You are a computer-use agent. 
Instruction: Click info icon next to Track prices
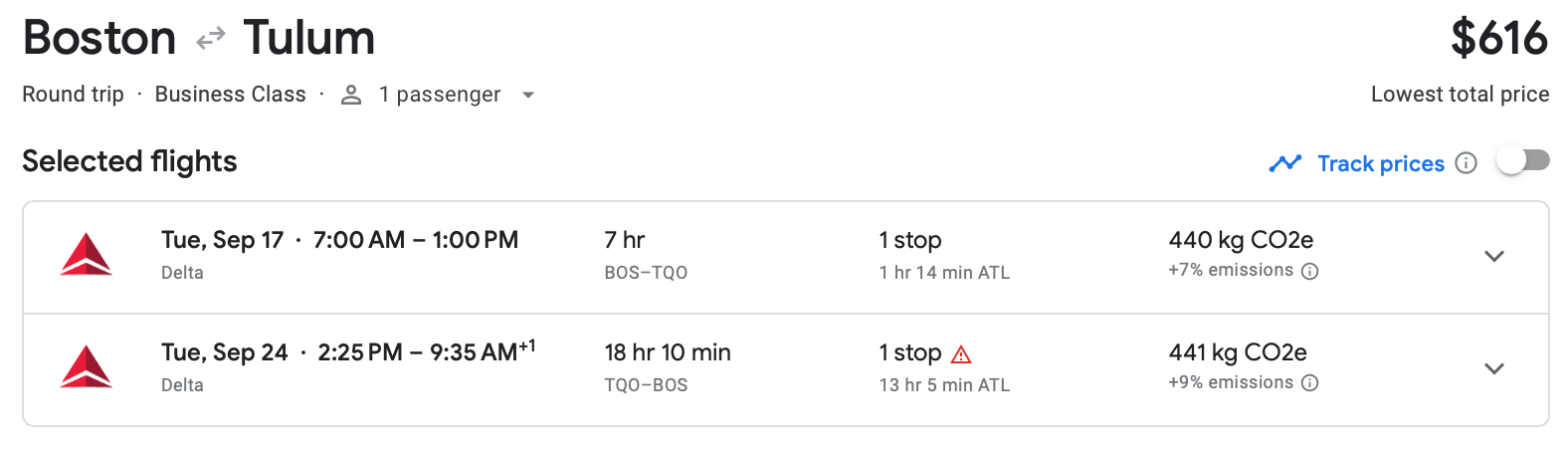(1466, 163)
